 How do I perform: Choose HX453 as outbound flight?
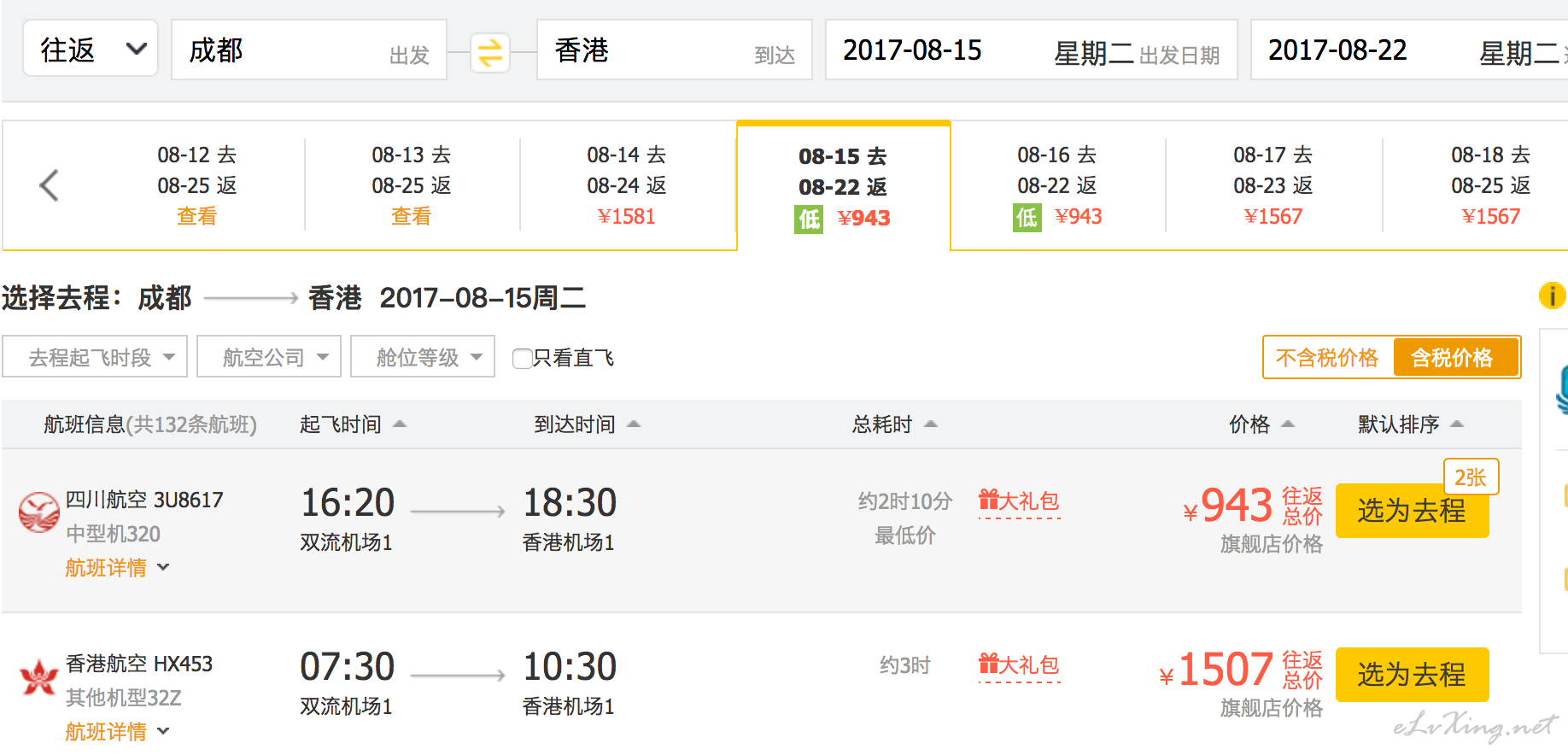pos(1412,675)
